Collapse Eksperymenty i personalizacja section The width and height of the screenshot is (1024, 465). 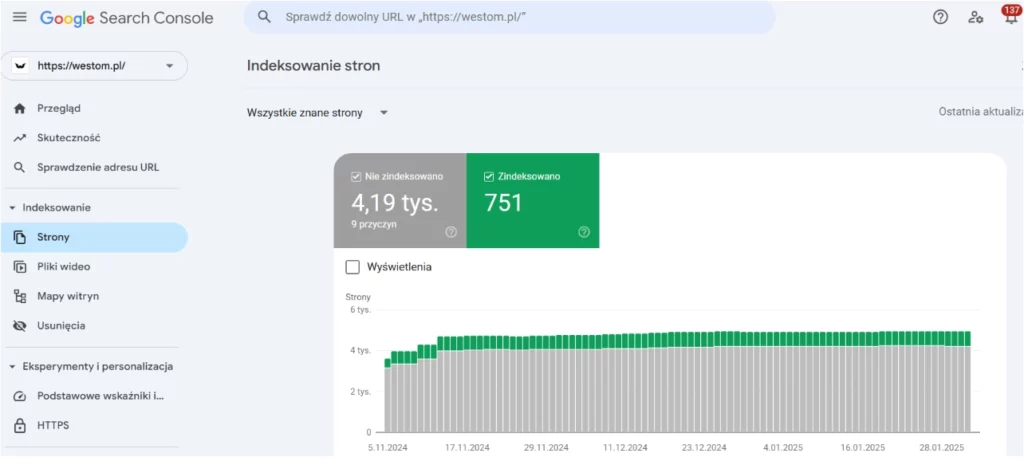(x=13, y=367)
